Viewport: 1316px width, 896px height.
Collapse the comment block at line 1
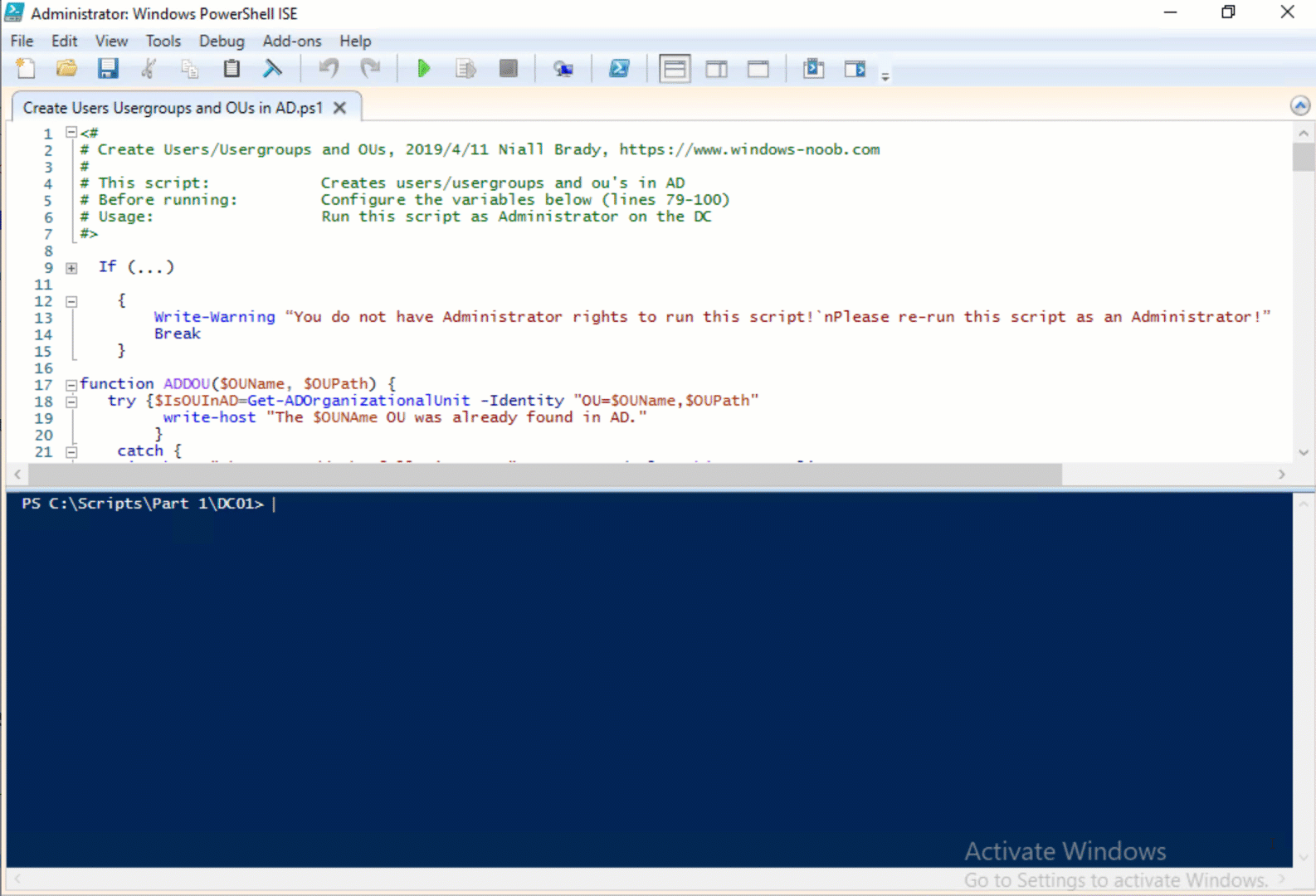tap(71, 133)
